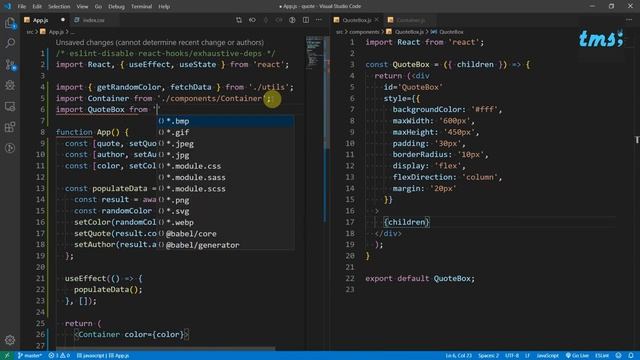Open More Actions for the left editor group
640x360 pixels.
319,20
